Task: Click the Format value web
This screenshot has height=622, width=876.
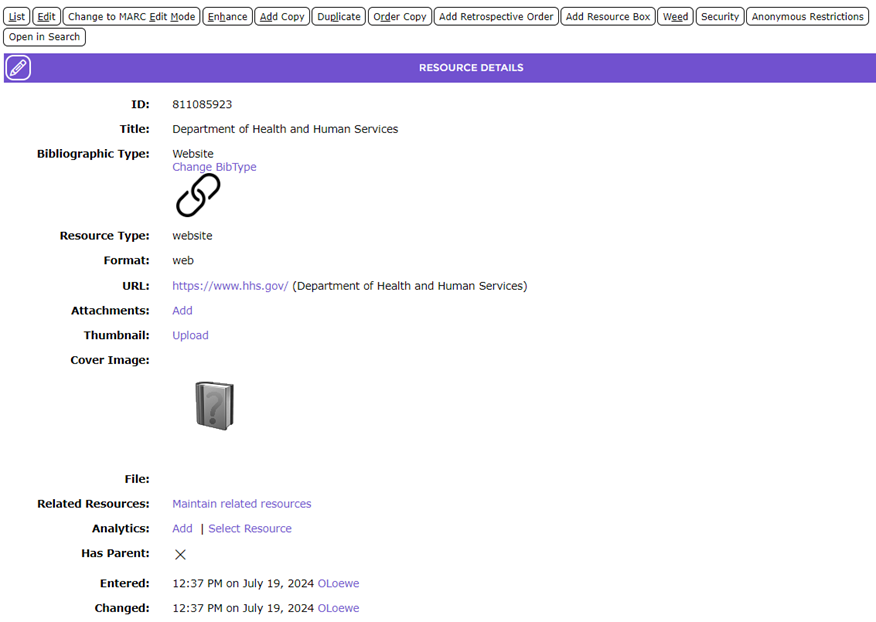Action: (183, 260)
